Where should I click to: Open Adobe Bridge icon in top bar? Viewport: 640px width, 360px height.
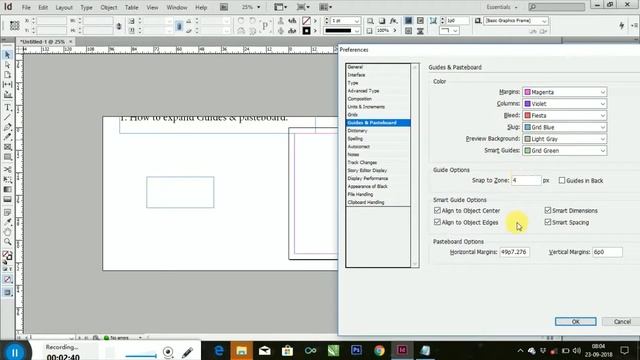[x=224, y=7]
